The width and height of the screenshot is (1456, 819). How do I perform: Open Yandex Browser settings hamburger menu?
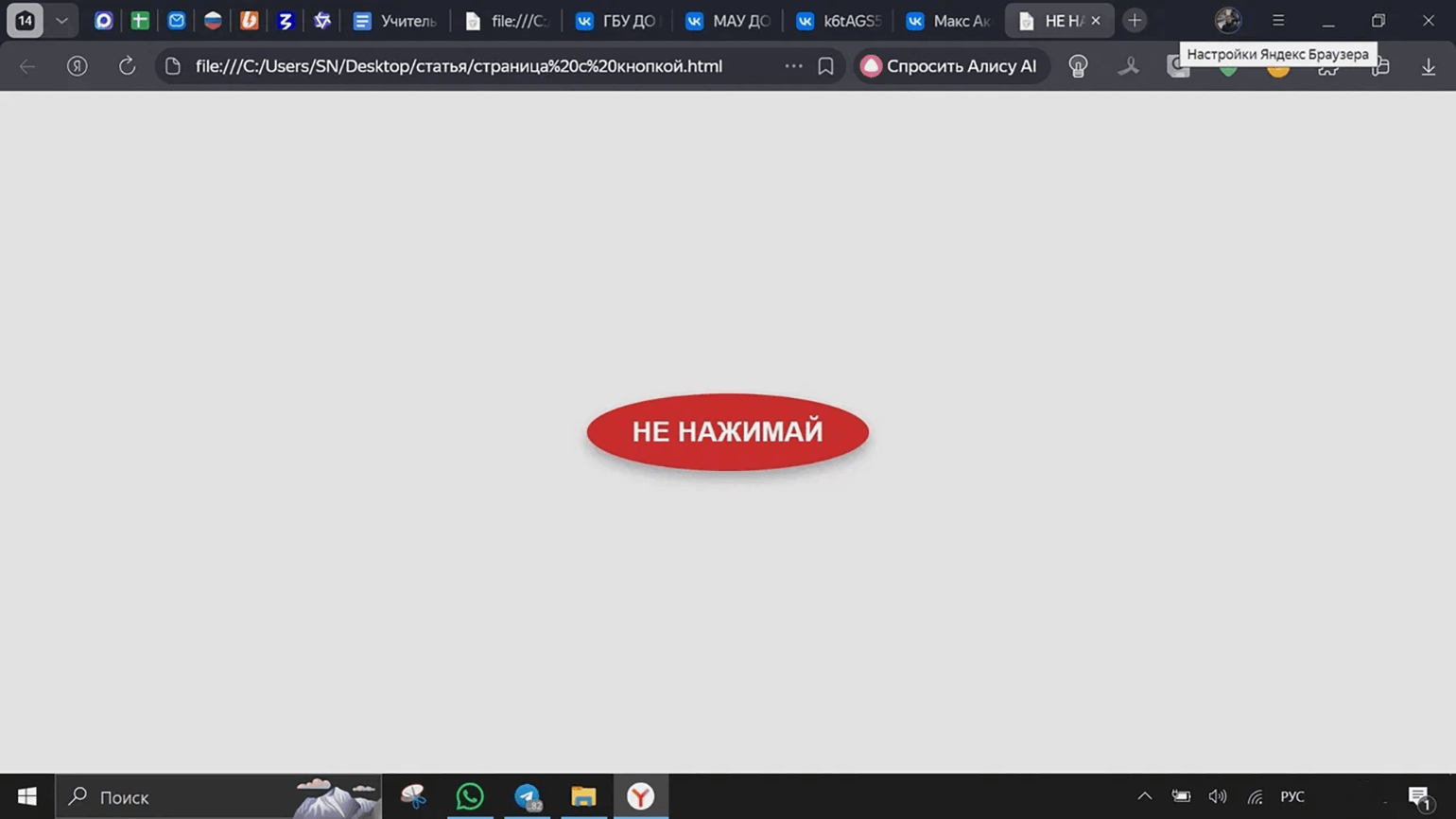click(1278, 21)
